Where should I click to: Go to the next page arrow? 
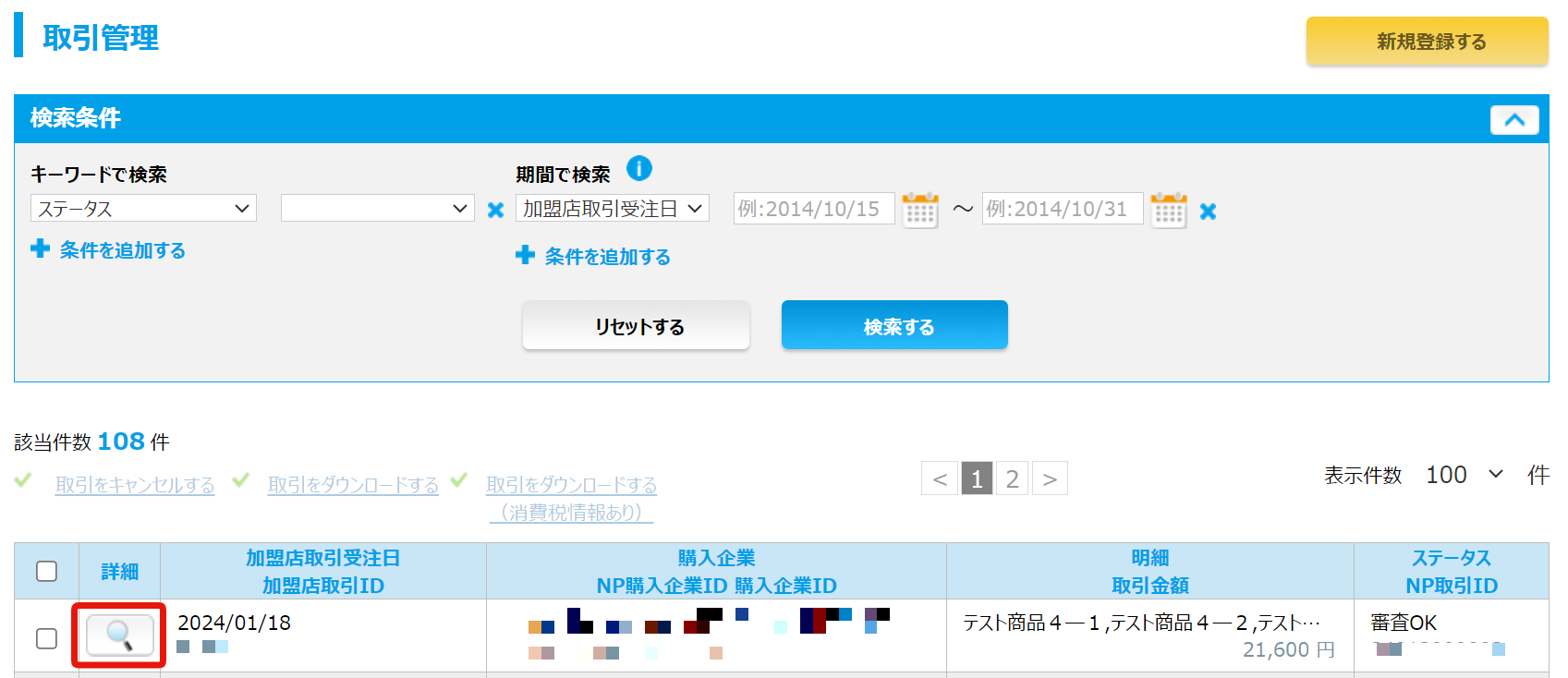point(1050,478)
